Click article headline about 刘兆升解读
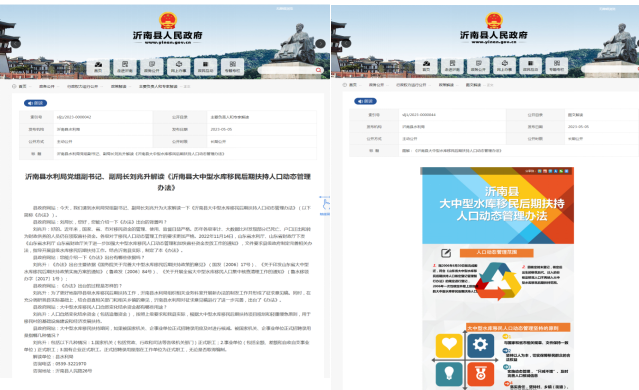Image resolution: width=639 pixels, height=390 pixels. pos(167,182)
